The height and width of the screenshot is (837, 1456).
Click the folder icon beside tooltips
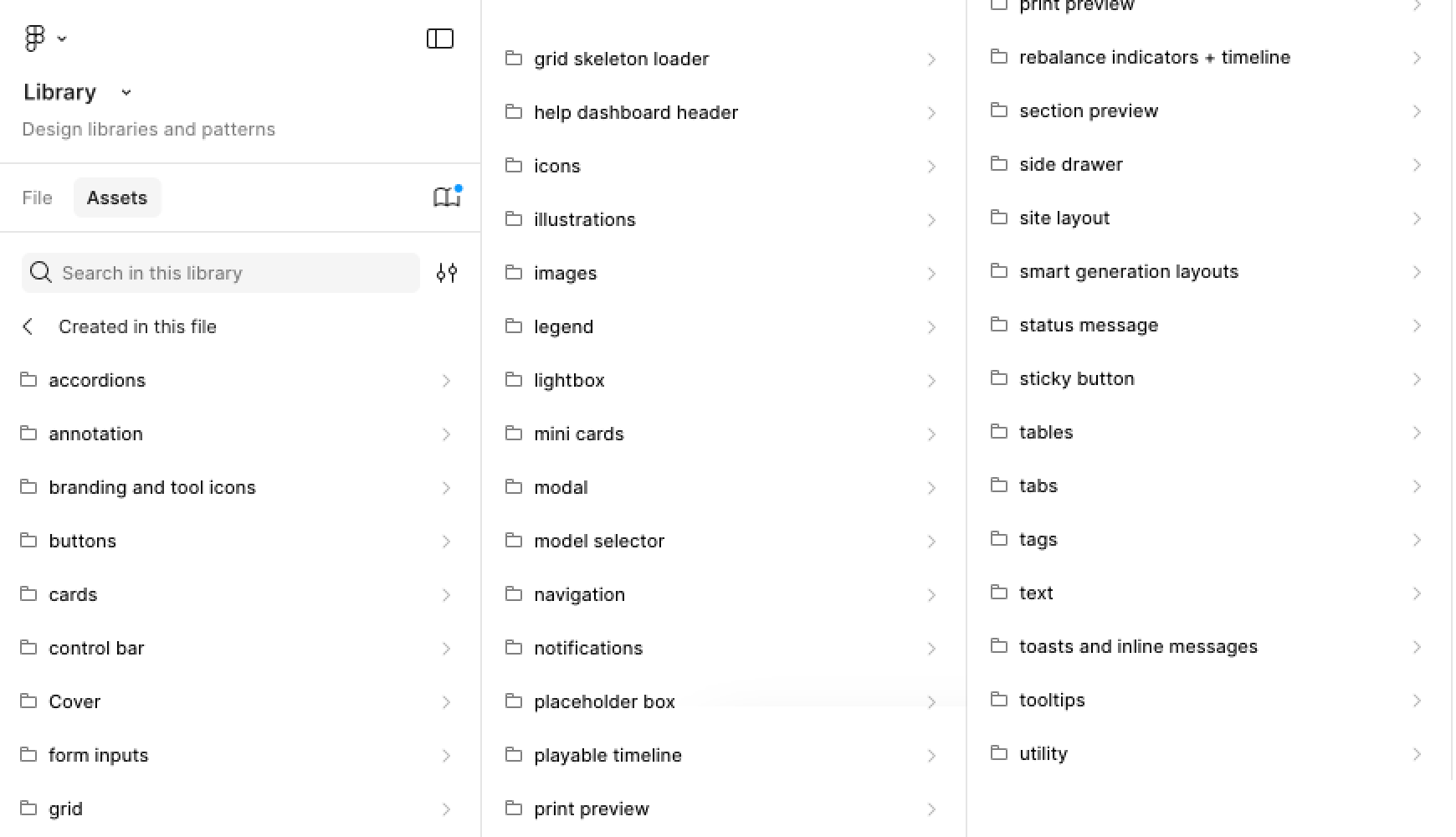(999, 698)
